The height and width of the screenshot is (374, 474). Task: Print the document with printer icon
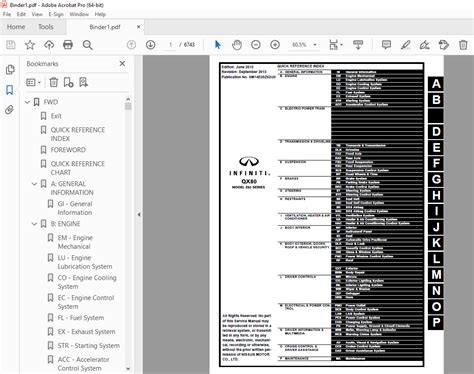68,45
